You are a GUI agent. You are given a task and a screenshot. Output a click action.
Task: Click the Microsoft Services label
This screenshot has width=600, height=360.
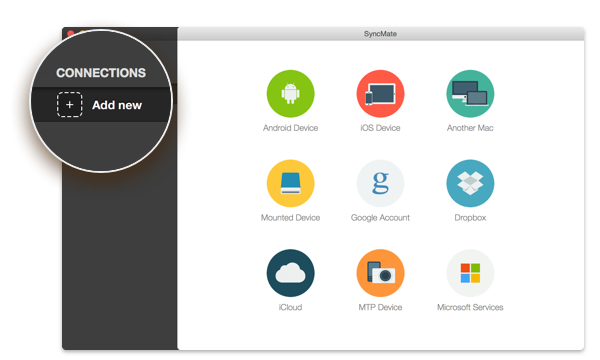[470, 307]
